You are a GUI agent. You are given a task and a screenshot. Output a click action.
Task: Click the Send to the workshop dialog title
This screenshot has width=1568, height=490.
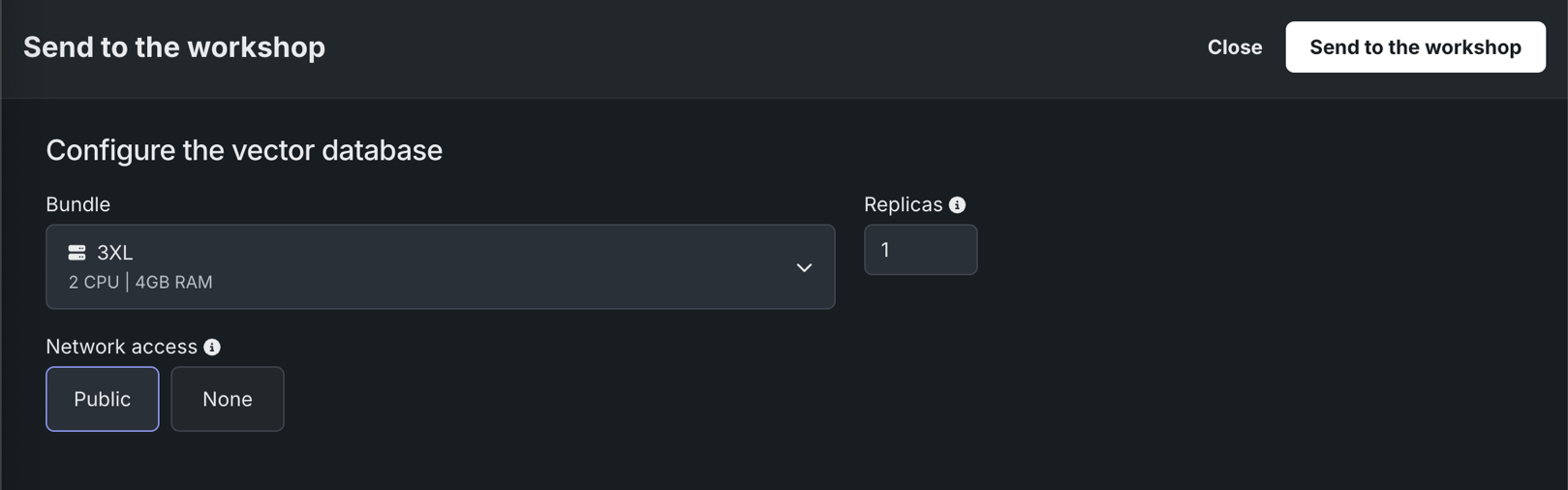174,47
